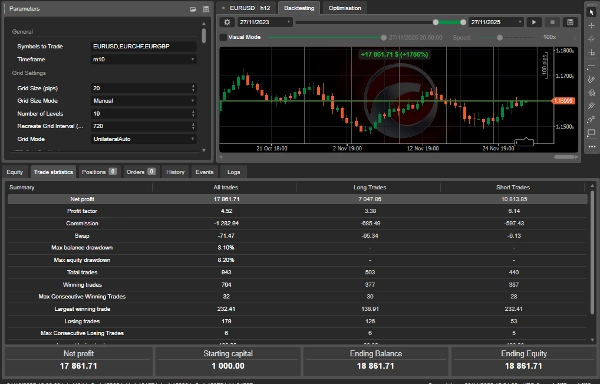Screen dimensions: 600x384
Task: Click the date range start handle
Action: 435,22
